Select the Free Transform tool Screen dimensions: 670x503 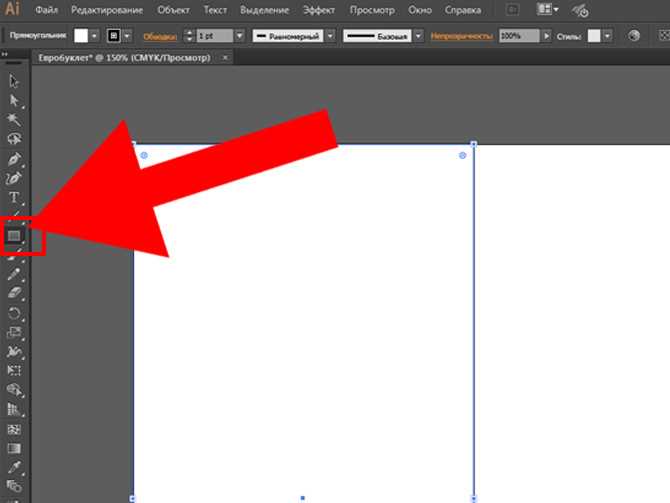click(14, 371)
